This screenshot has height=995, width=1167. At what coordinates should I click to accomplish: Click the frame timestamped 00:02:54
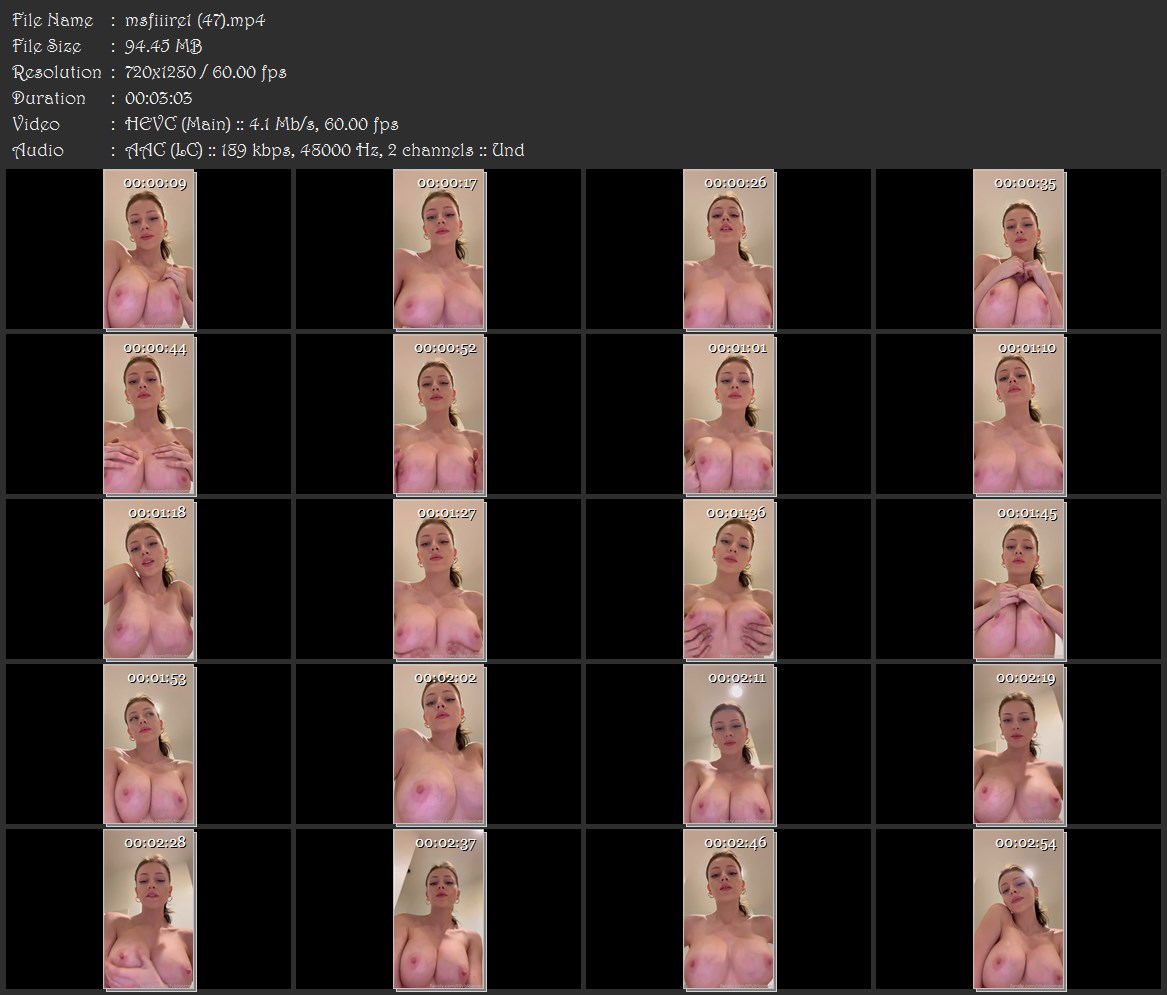pyautogui.click(x=1019, y=910)
